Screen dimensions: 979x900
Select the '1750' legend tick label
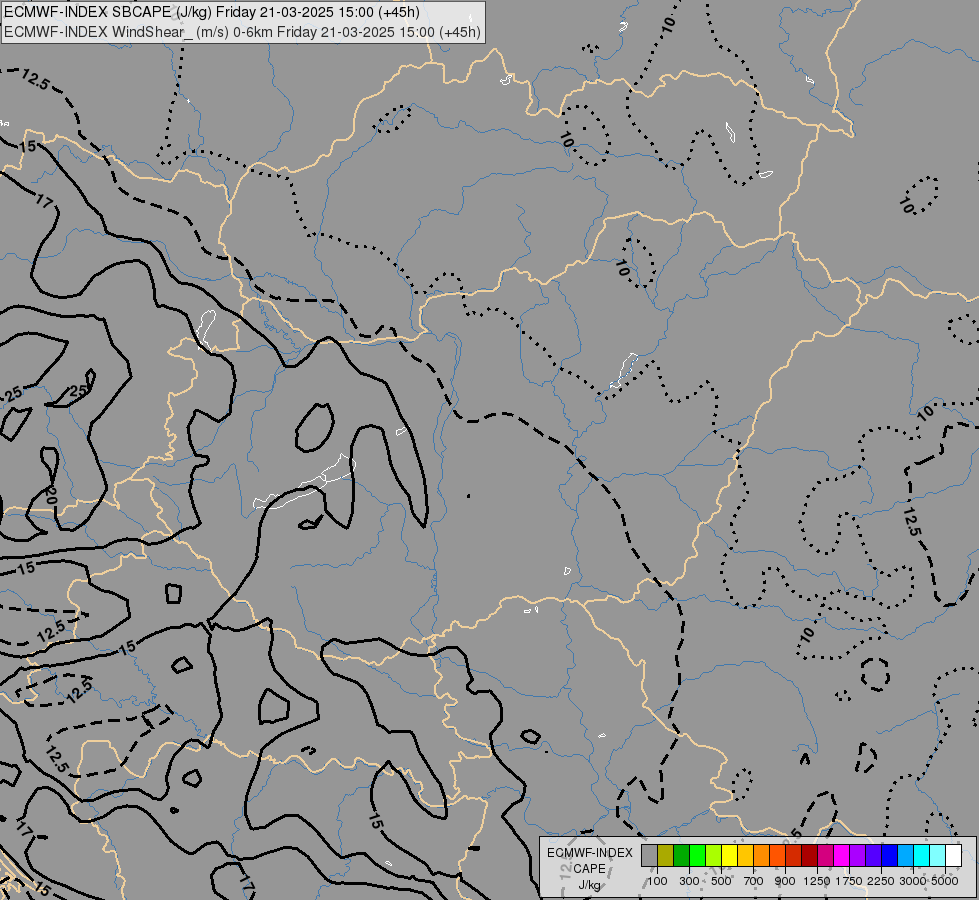tap(849, 881)
